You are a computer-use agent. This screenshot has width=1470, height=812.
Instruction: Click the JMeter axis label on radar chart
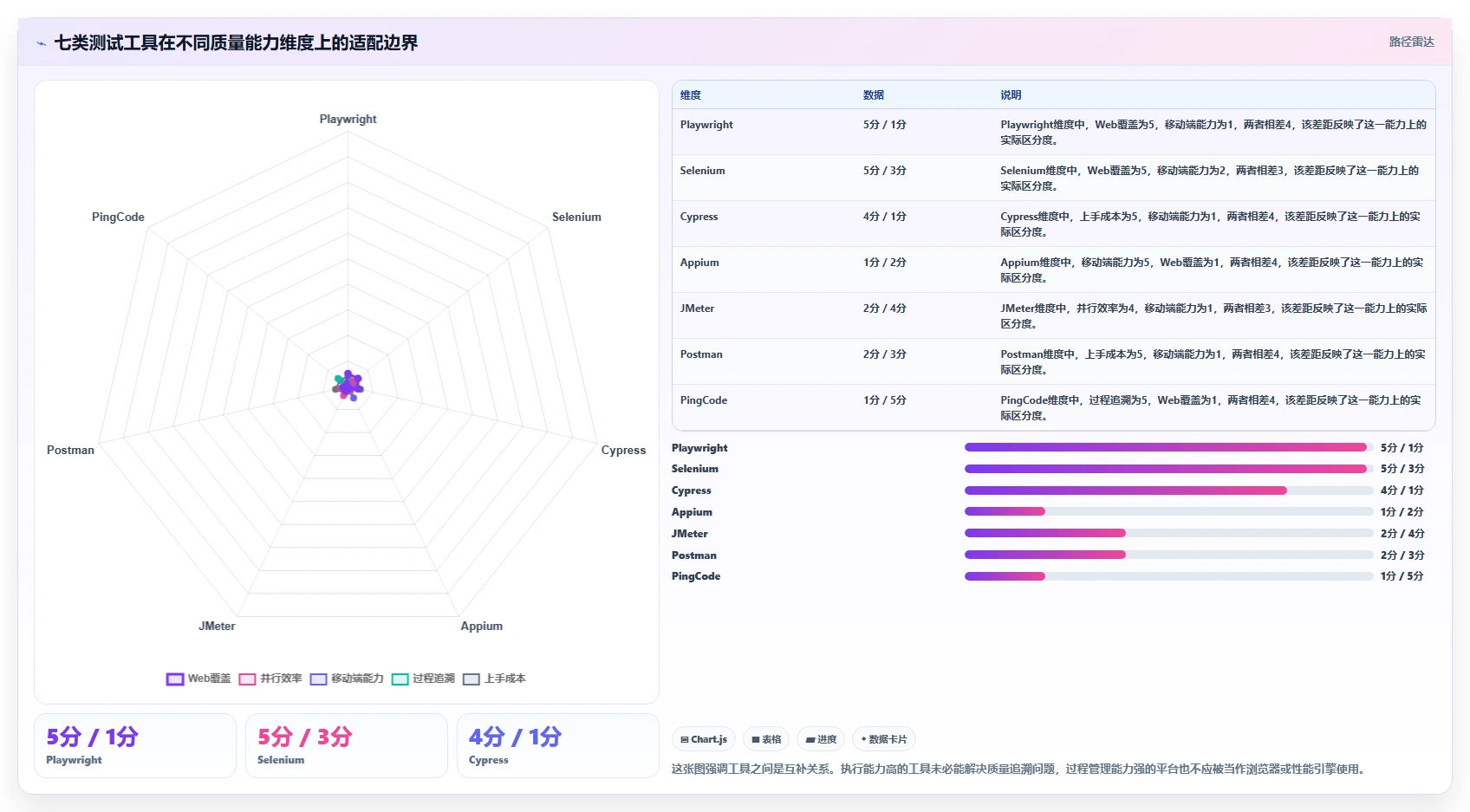pos(217,626)
